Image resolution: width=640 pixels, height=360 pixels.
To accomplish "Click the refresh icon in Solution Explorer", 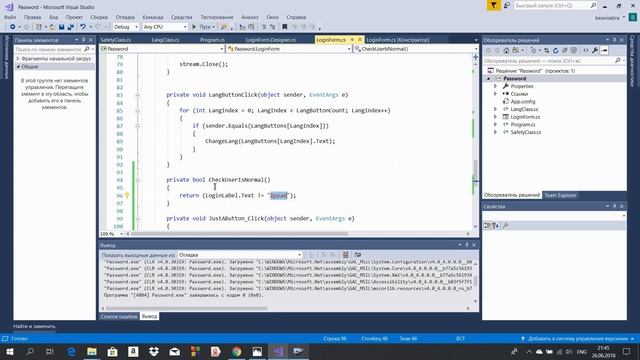I will click(x=556, y=51).
